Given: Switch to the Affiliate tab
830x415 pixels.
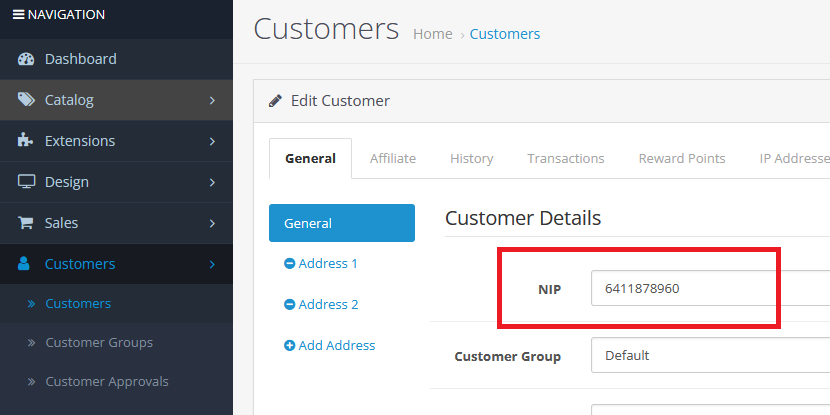Looking at the screenshot, I should pyautogui.click(x=393, y=158).
